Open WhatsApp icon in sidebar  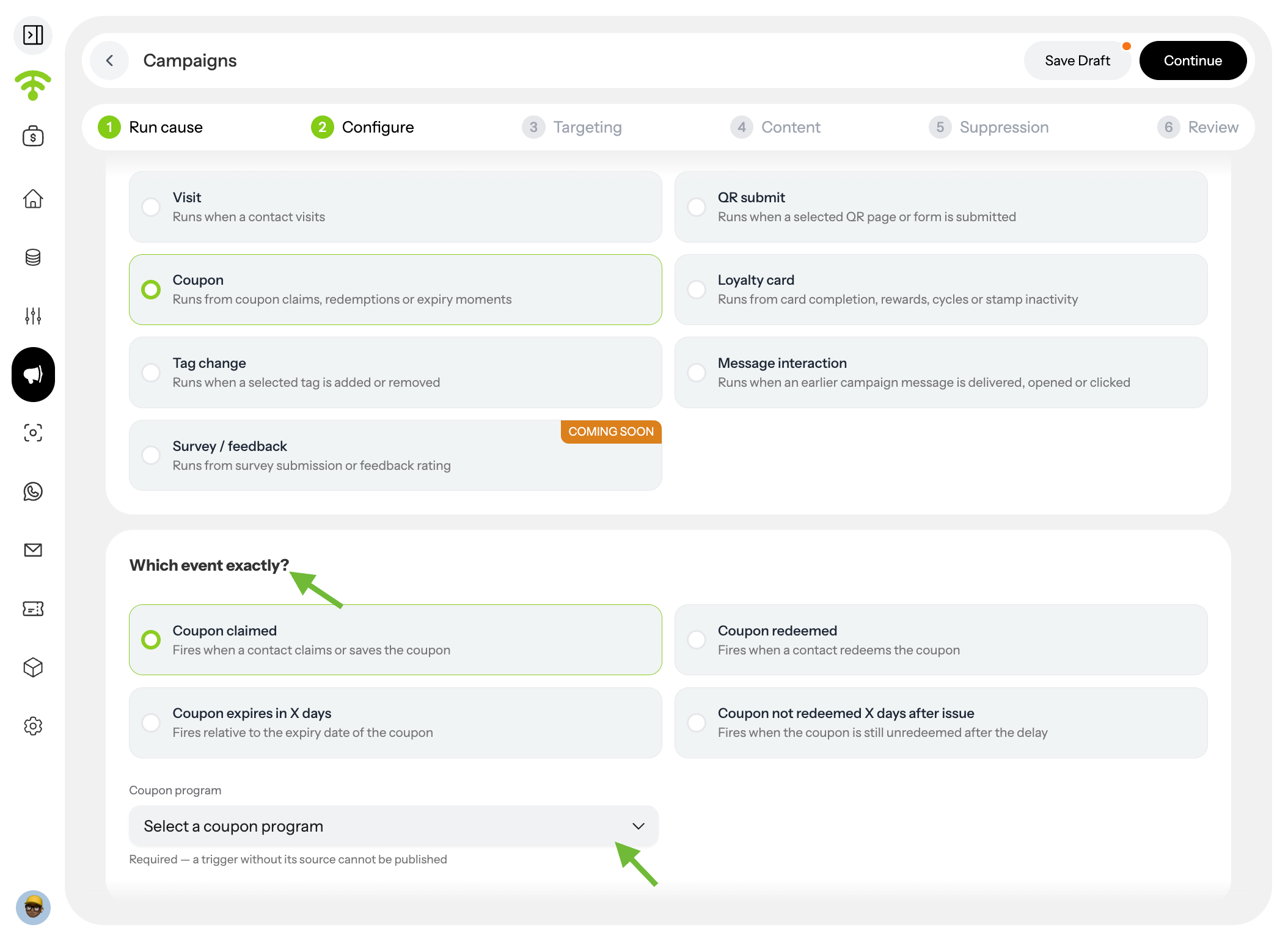coord(33,491)
